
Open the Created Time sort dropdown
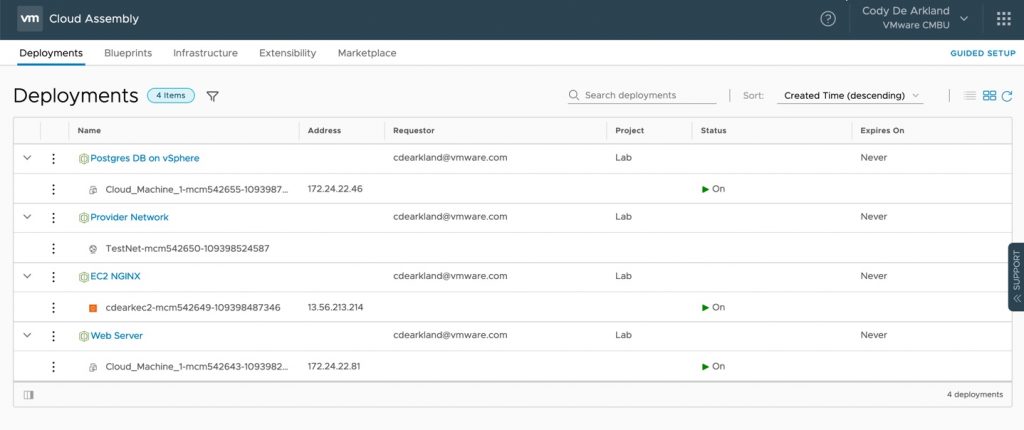(850, 95)
